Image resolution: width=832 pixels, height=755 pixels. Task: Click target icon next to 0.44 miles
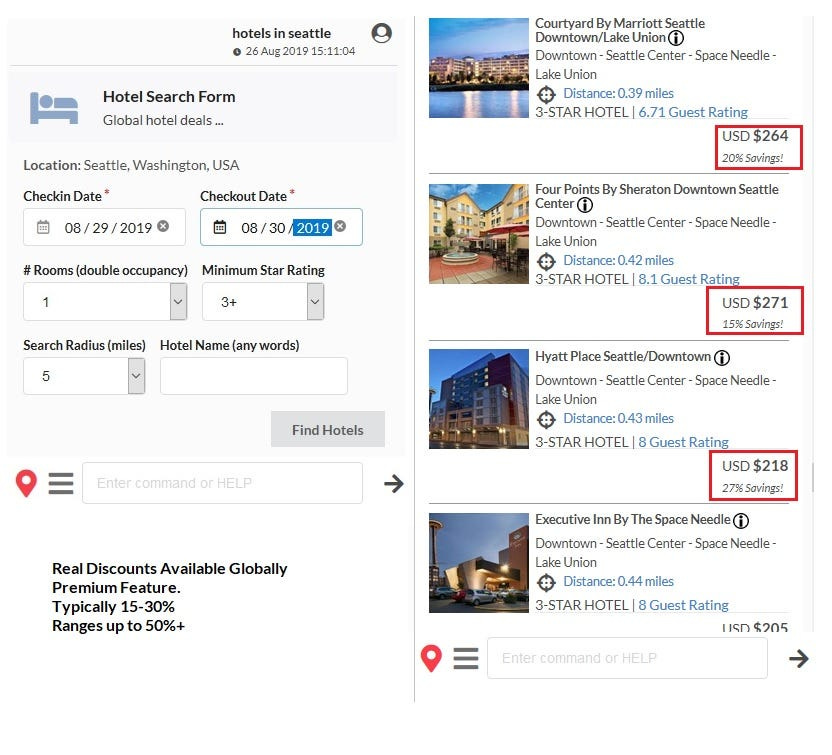click(x=546, y=583)
